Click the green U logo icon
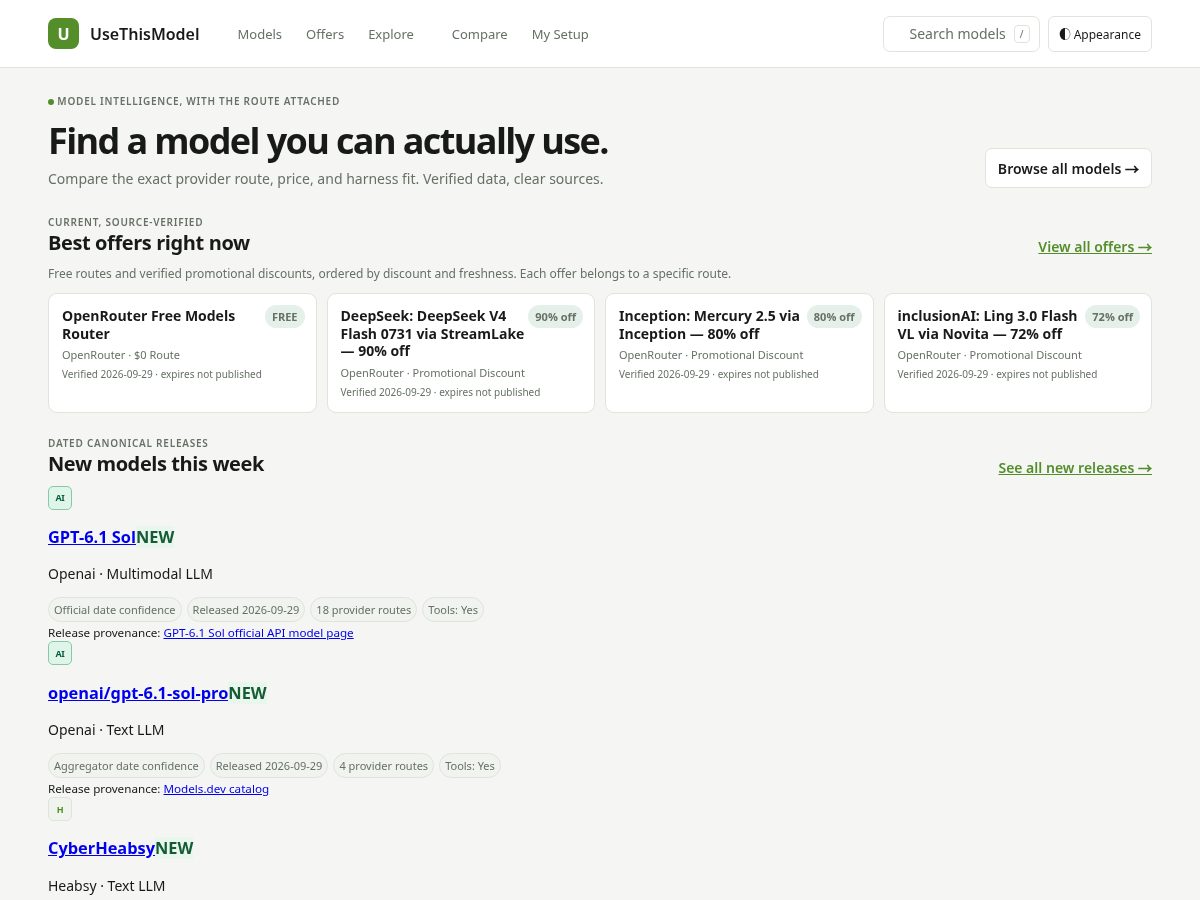Viewport: 1200px width, 900px height. tap(63, 34)
